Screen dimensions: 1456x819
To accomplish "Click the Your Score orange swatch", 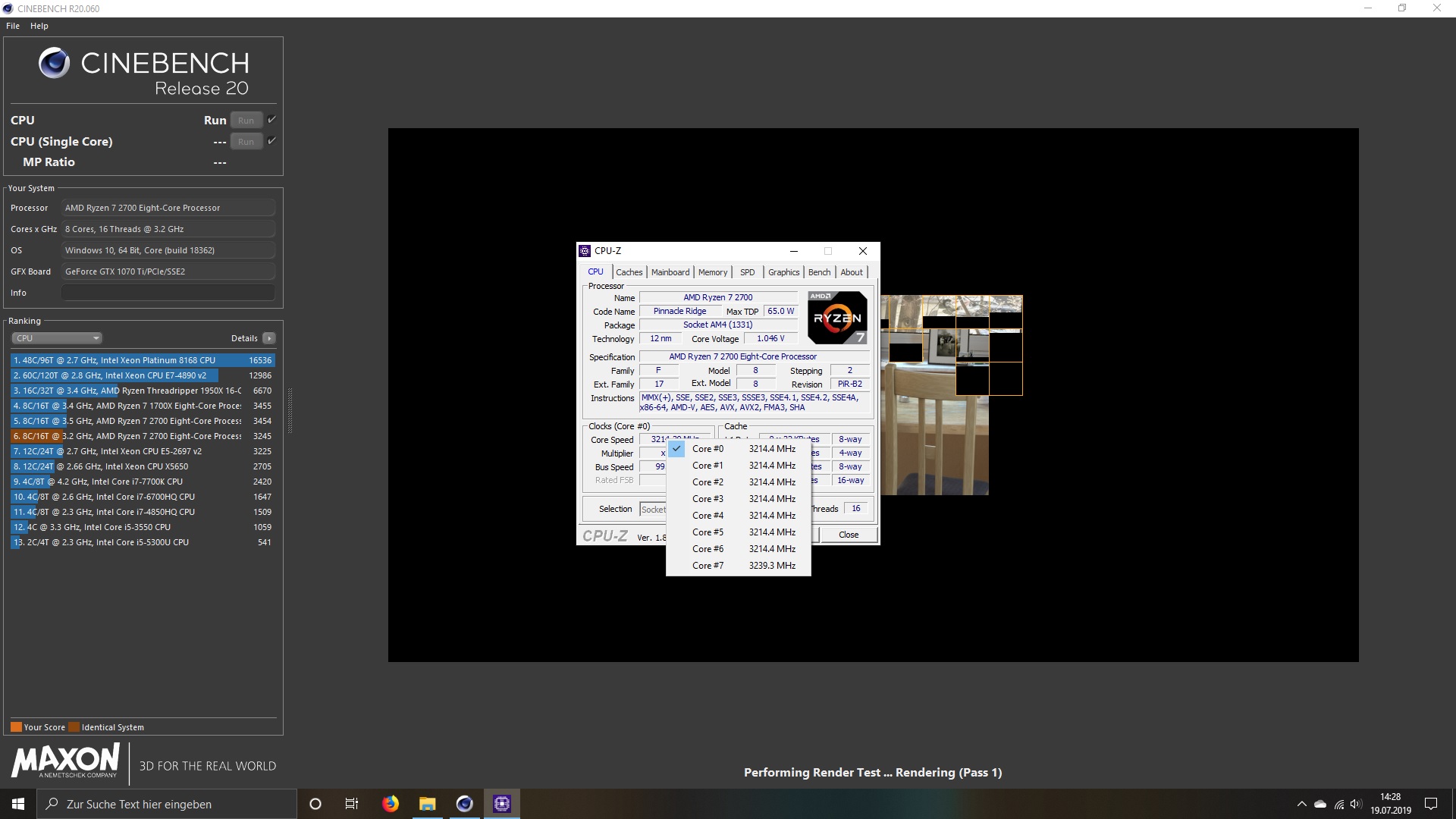I will pos(16,727).
